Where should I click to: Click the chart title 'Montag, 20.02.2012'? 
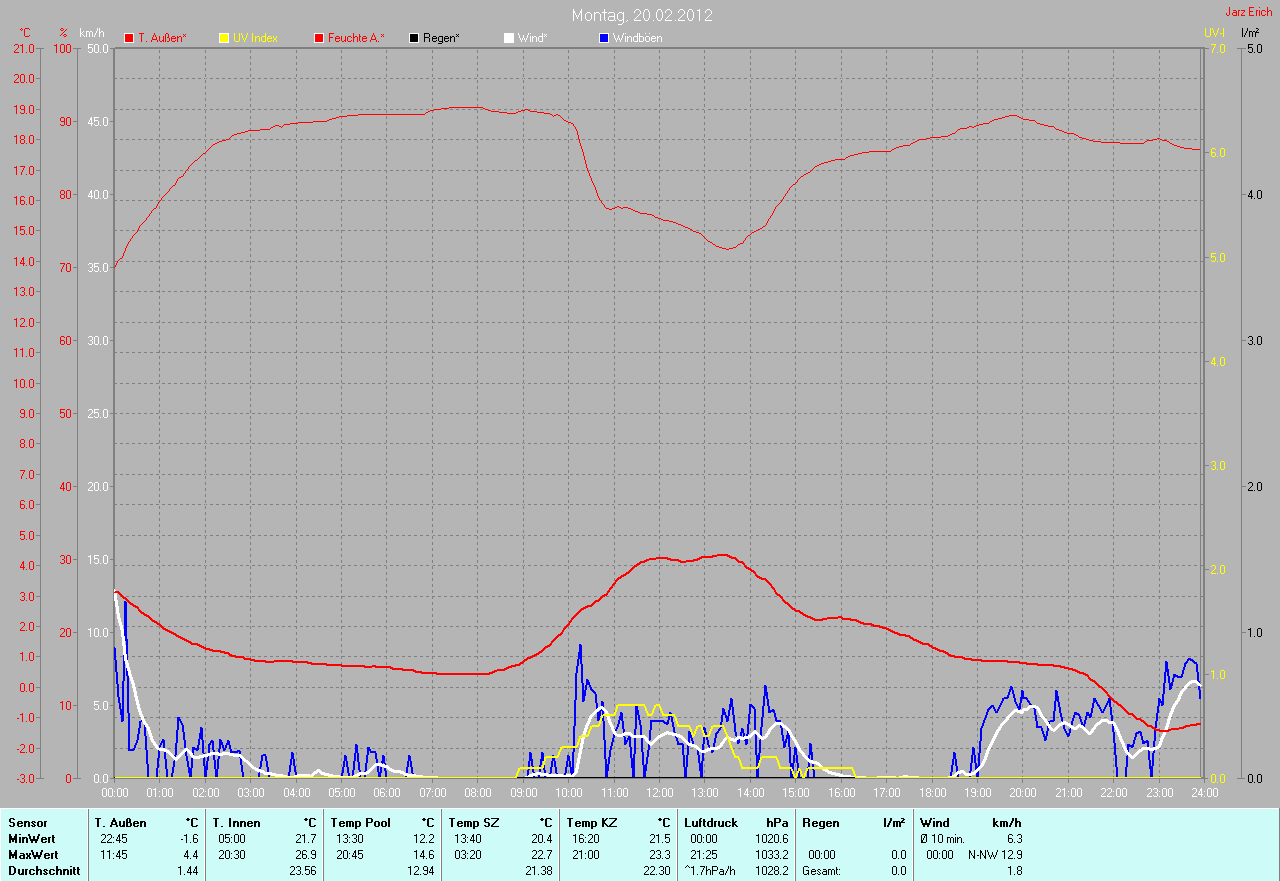[x=642, y=15]
